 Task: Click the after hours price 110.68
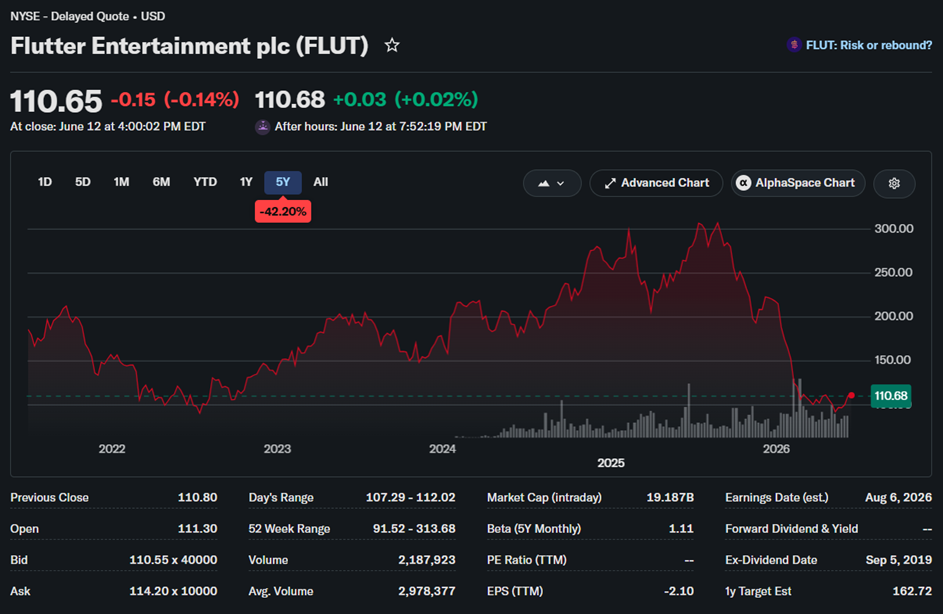[290, 100]
